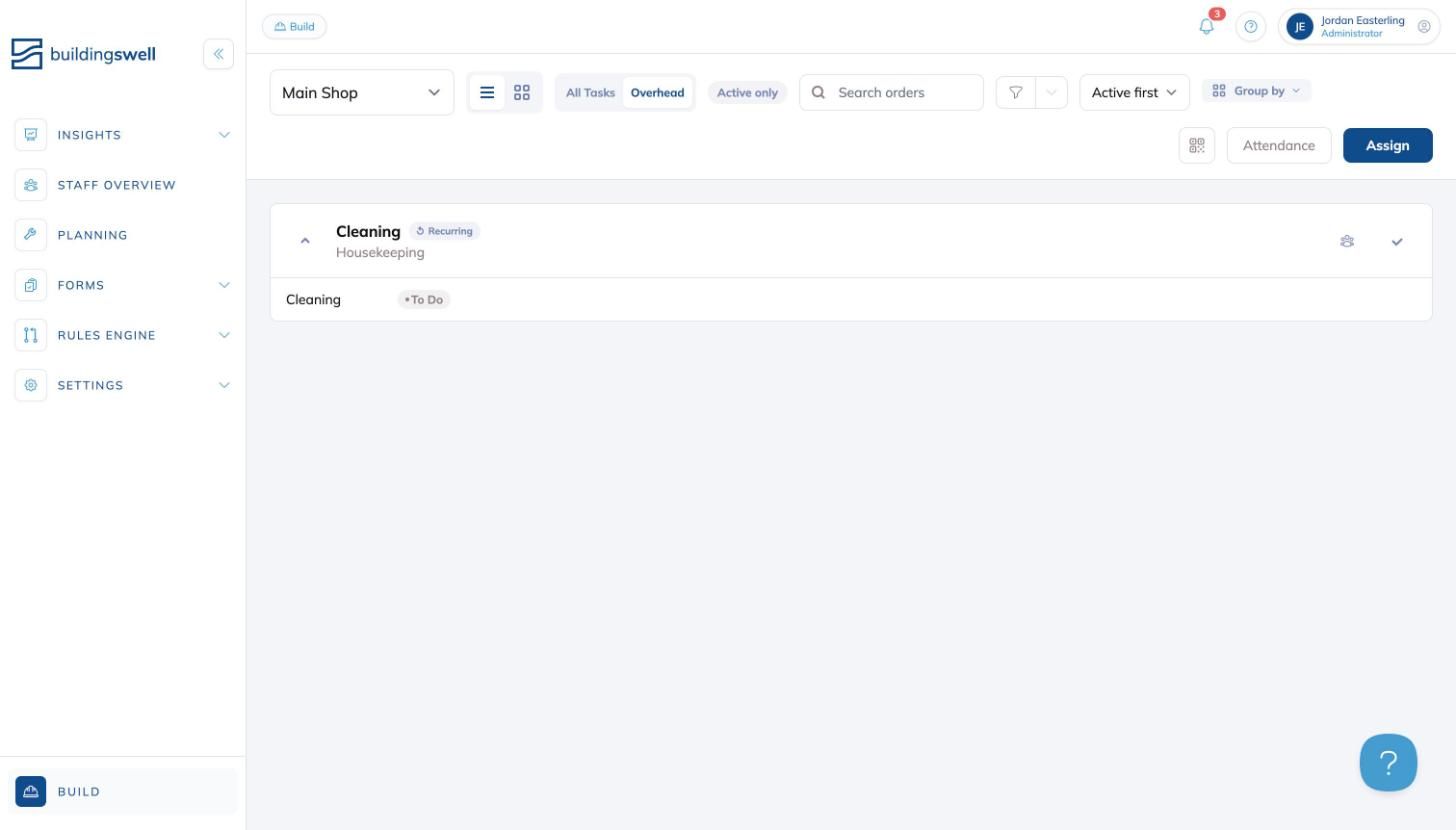Click the To Do status badge
The height and width of the screenshot is (830, 1456).
tap(424, 299)
